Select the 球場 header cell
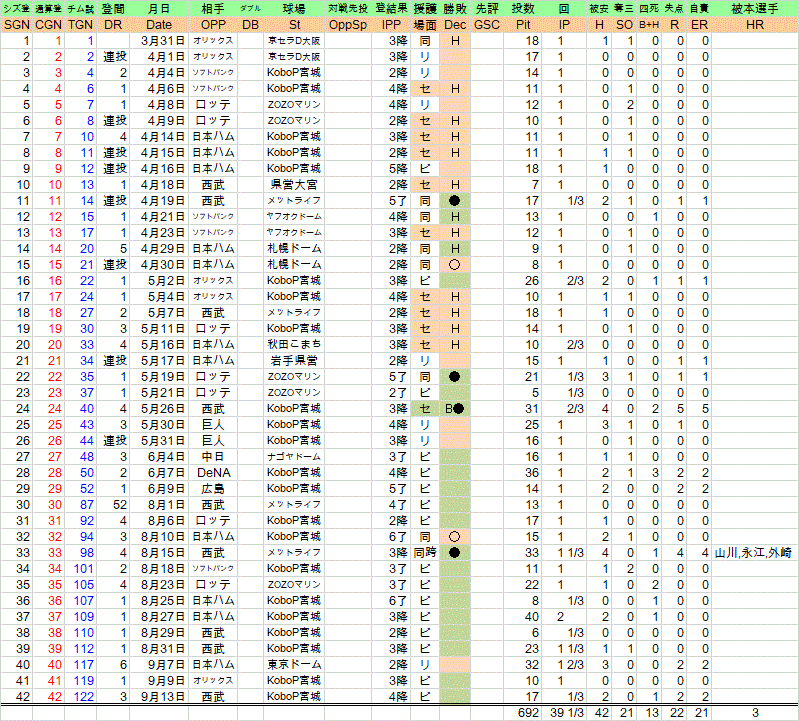 pos(294,9)
